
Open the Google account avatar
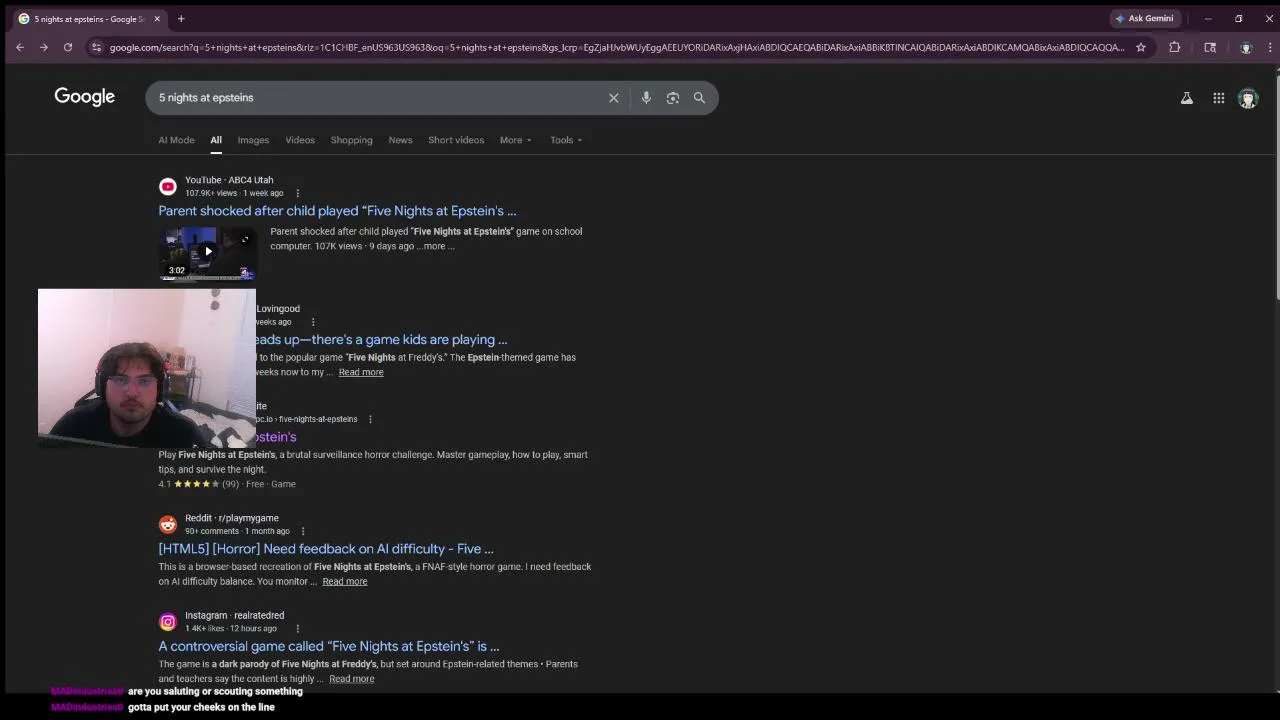click(x=1248, y=98)
